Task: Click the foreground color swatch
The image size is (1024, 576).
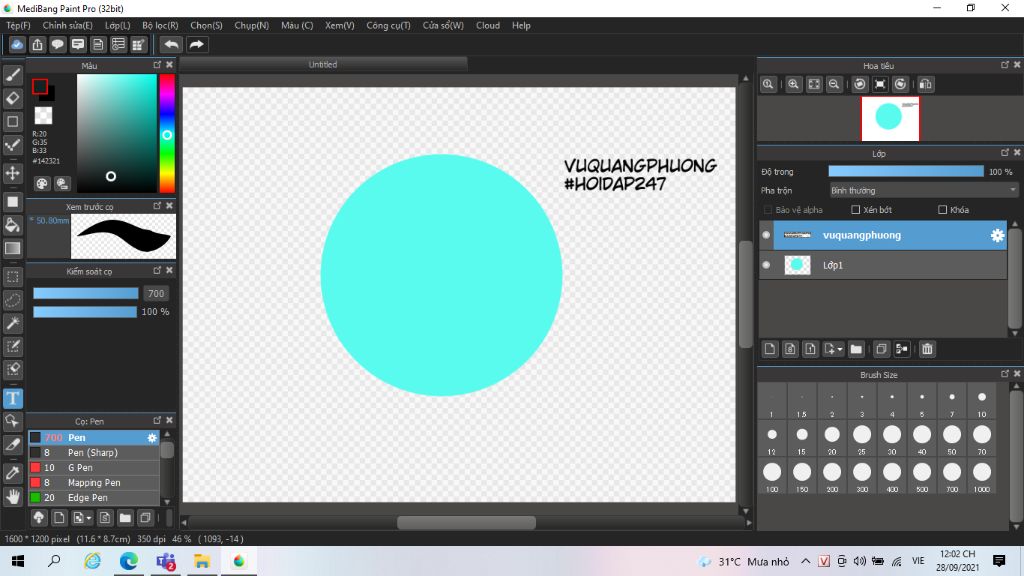Action: point(40,86)
